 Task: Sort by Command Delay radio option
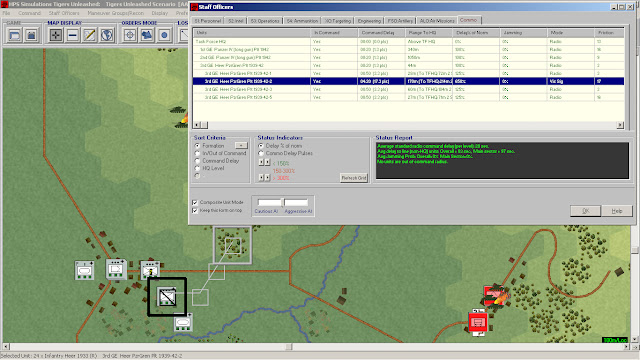pyautogui.click(x=197, y=161)
